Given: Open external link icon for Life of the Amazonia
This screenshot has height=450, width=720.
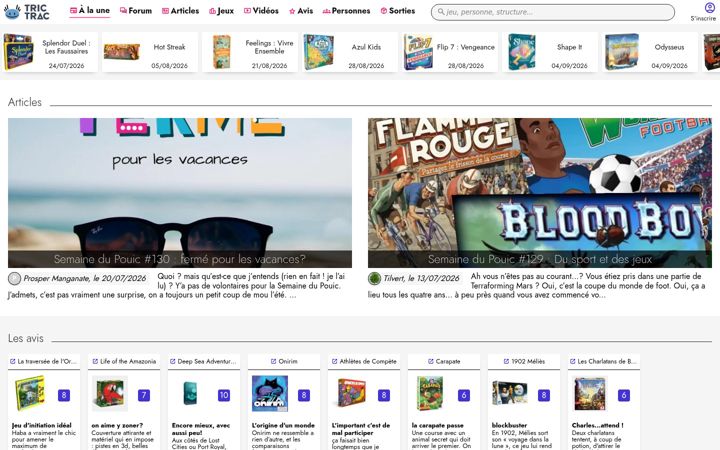Looking at the screenshot, I should coord(95,361).
